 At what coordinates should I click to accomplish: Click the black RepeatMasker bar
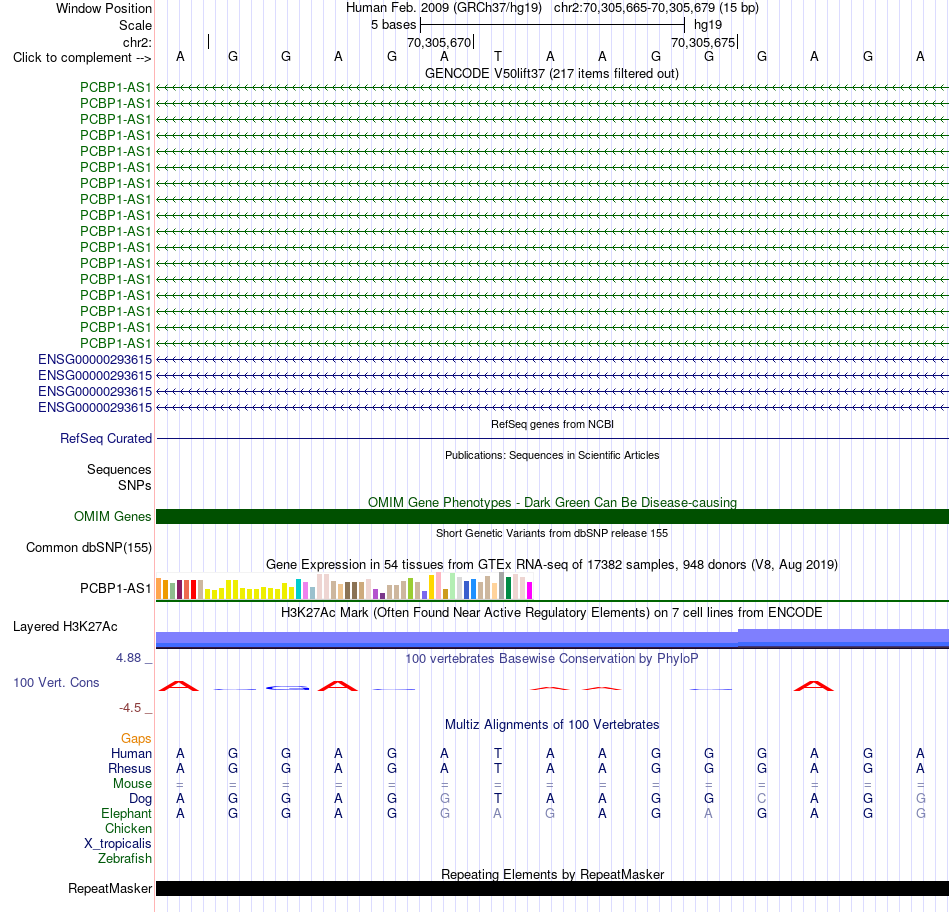pyautogui.click(x=552, y=888)
